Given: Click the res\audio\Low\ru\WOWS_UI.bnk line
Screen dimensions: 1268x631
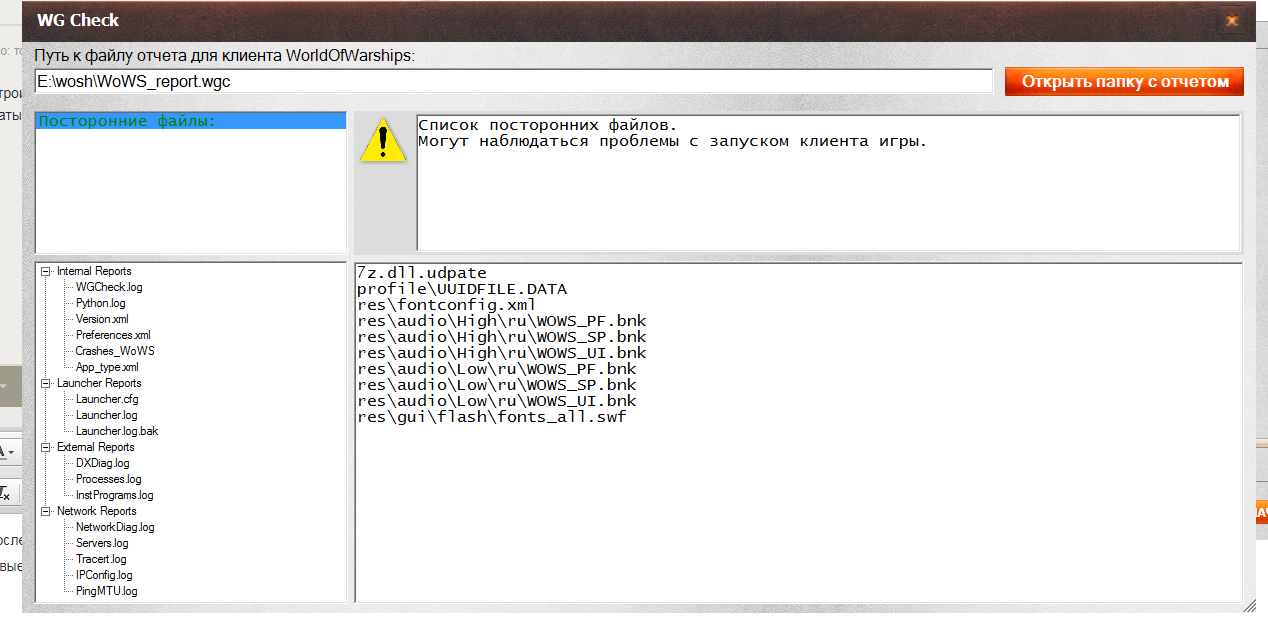Looking at the screenshot, I should pyautogui.click(x=497, y=401).
